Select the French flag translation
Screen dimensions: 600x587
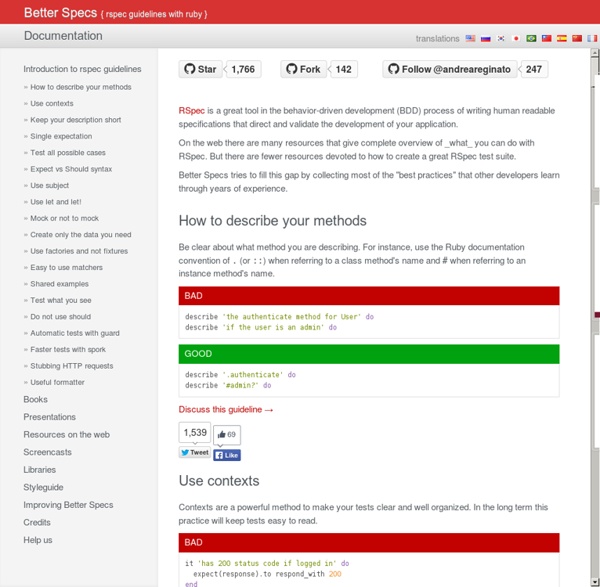(592, 38)
